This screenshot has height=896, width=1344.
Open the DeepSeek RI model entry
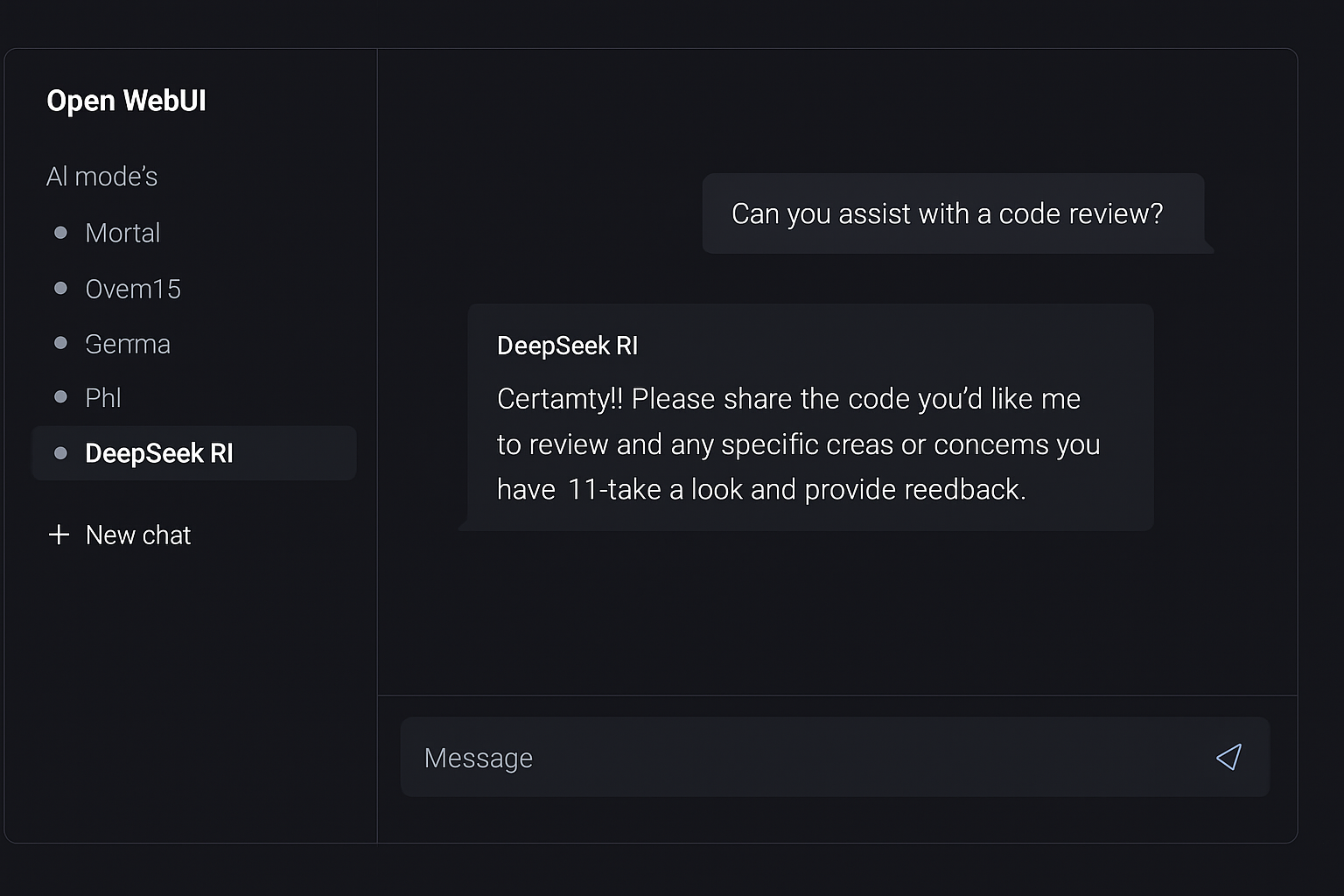(158, 453)
